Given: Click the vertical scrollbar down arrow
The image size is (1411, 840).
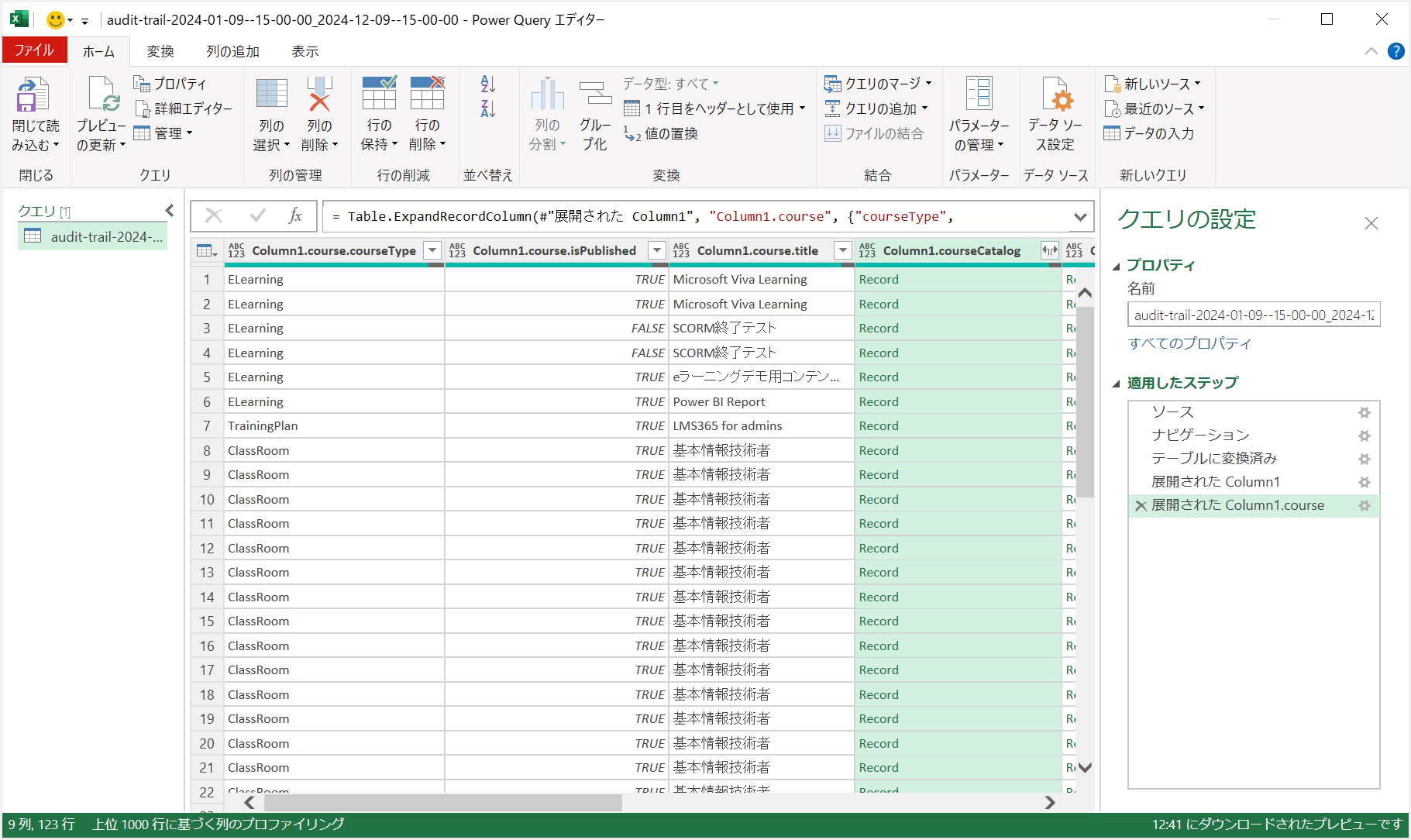Looking at the screenshot, I should [x=1085, y=767].
